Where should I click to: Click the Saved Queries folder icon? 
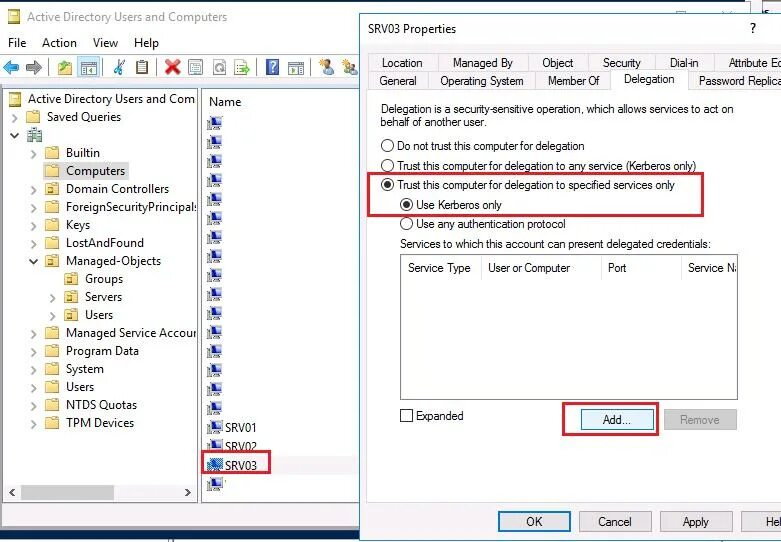(x=33, y=117)
